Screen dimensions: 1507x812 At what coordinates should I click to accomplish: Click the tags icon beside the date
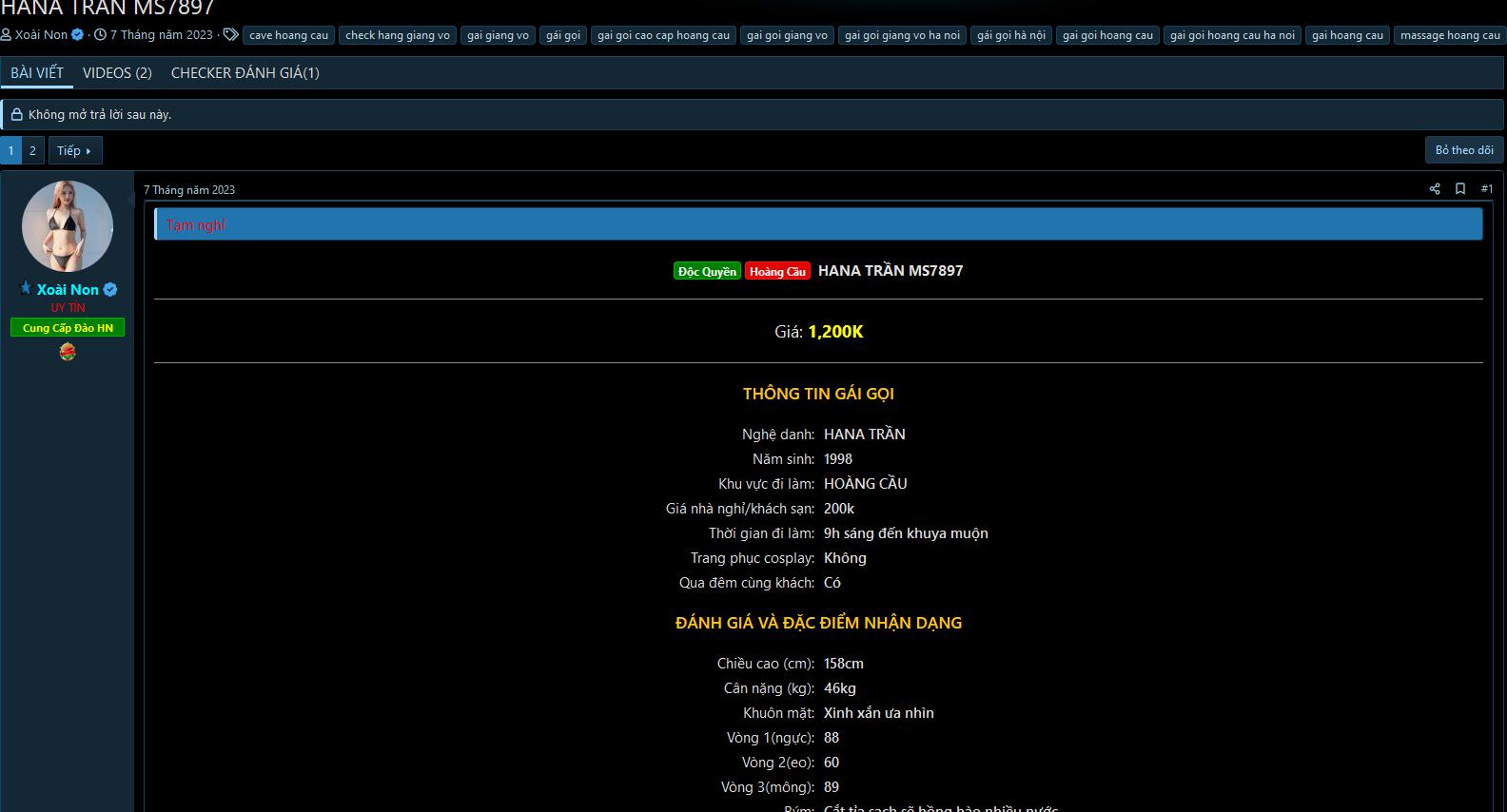point(230,35)
